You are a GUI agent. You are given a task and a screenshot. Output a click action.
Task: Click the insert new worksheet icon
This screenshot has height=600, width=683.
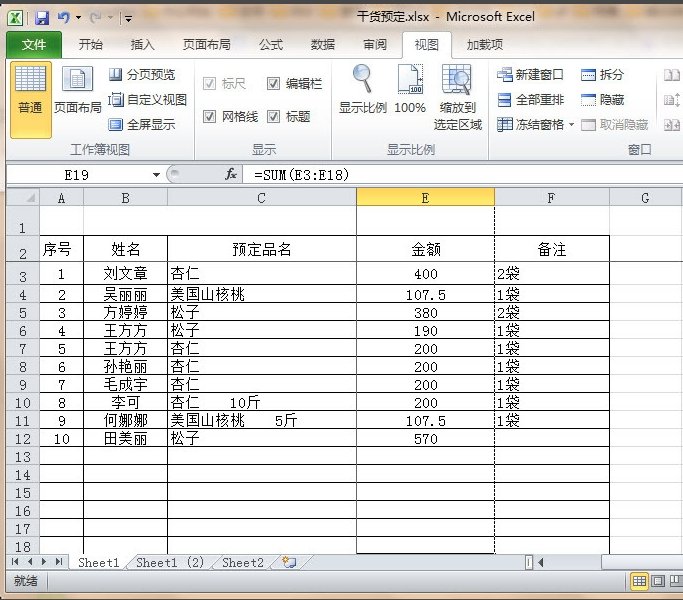[289, 562]
